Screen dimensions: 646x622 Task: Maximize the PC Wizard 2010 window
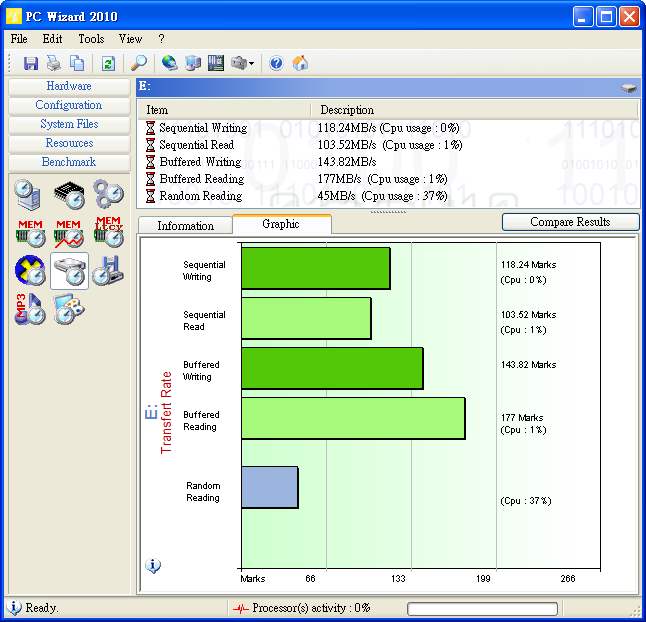[606, 17]
